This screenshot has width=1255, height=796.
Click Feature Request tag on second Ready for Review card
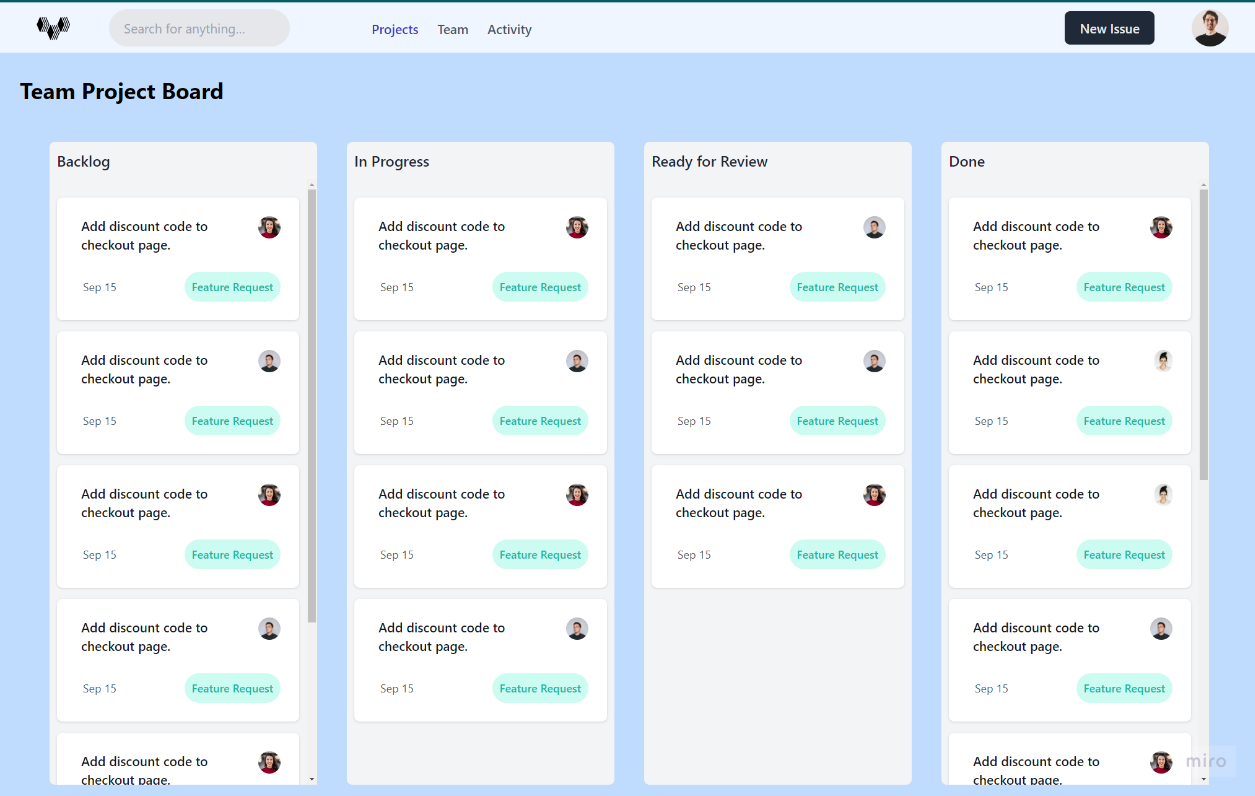[837, 421]
